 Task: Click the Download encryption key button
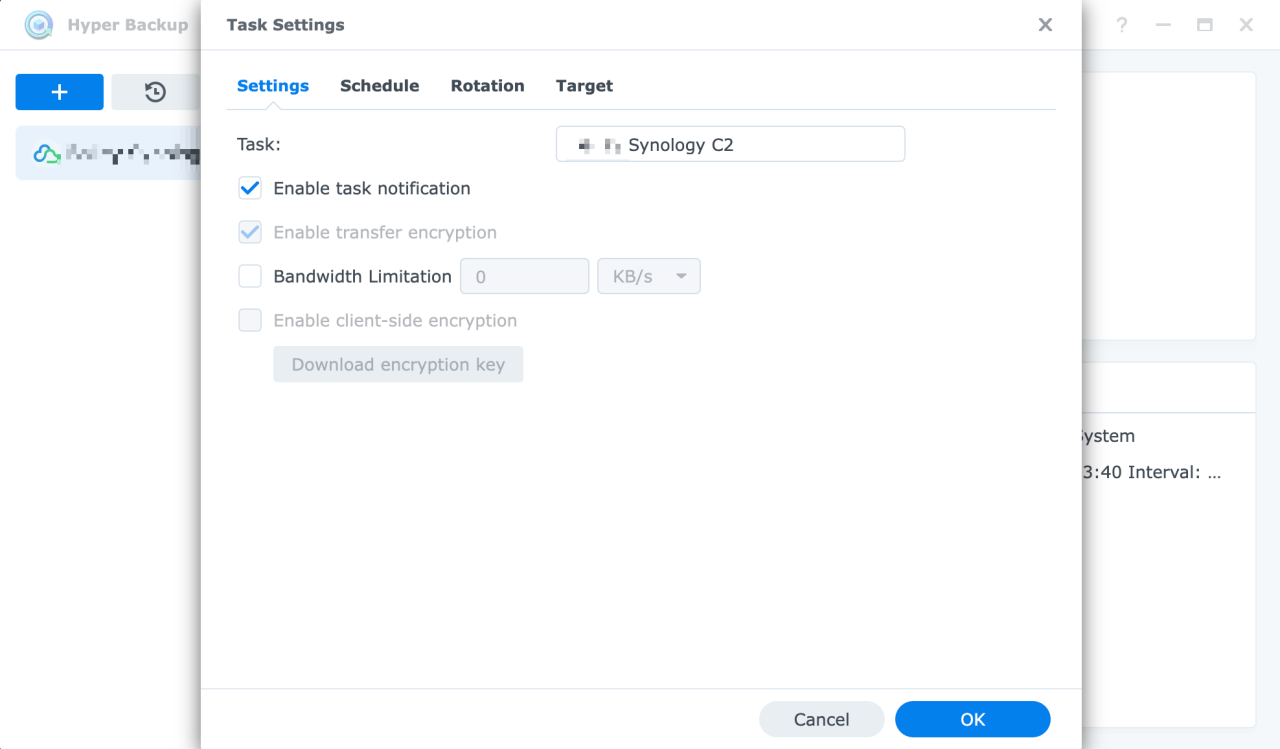click(398, 364)
